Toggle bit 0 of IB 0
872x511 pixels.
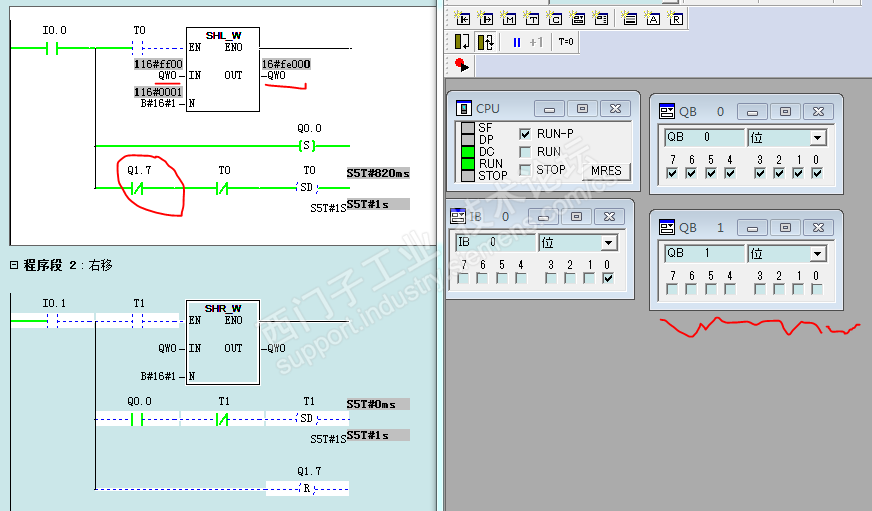(608, 278)
